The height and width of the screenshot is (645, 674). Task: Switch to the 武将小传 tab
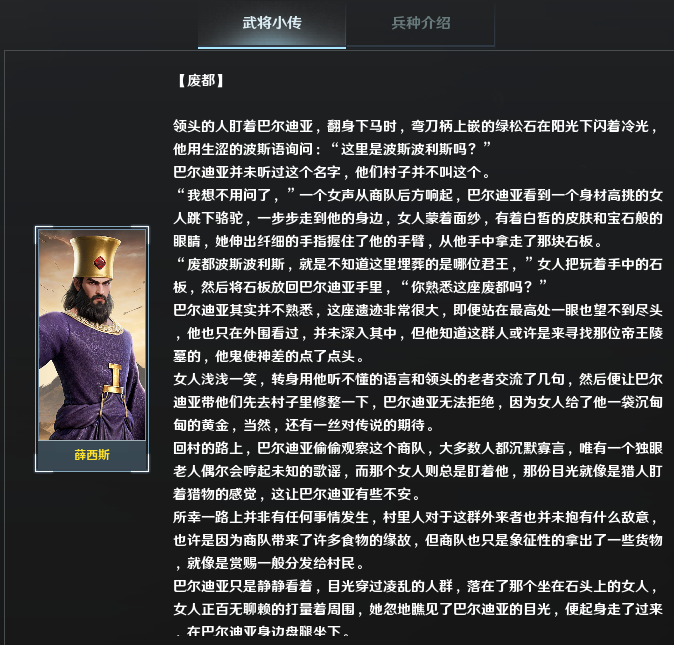(x=272, y=24)
